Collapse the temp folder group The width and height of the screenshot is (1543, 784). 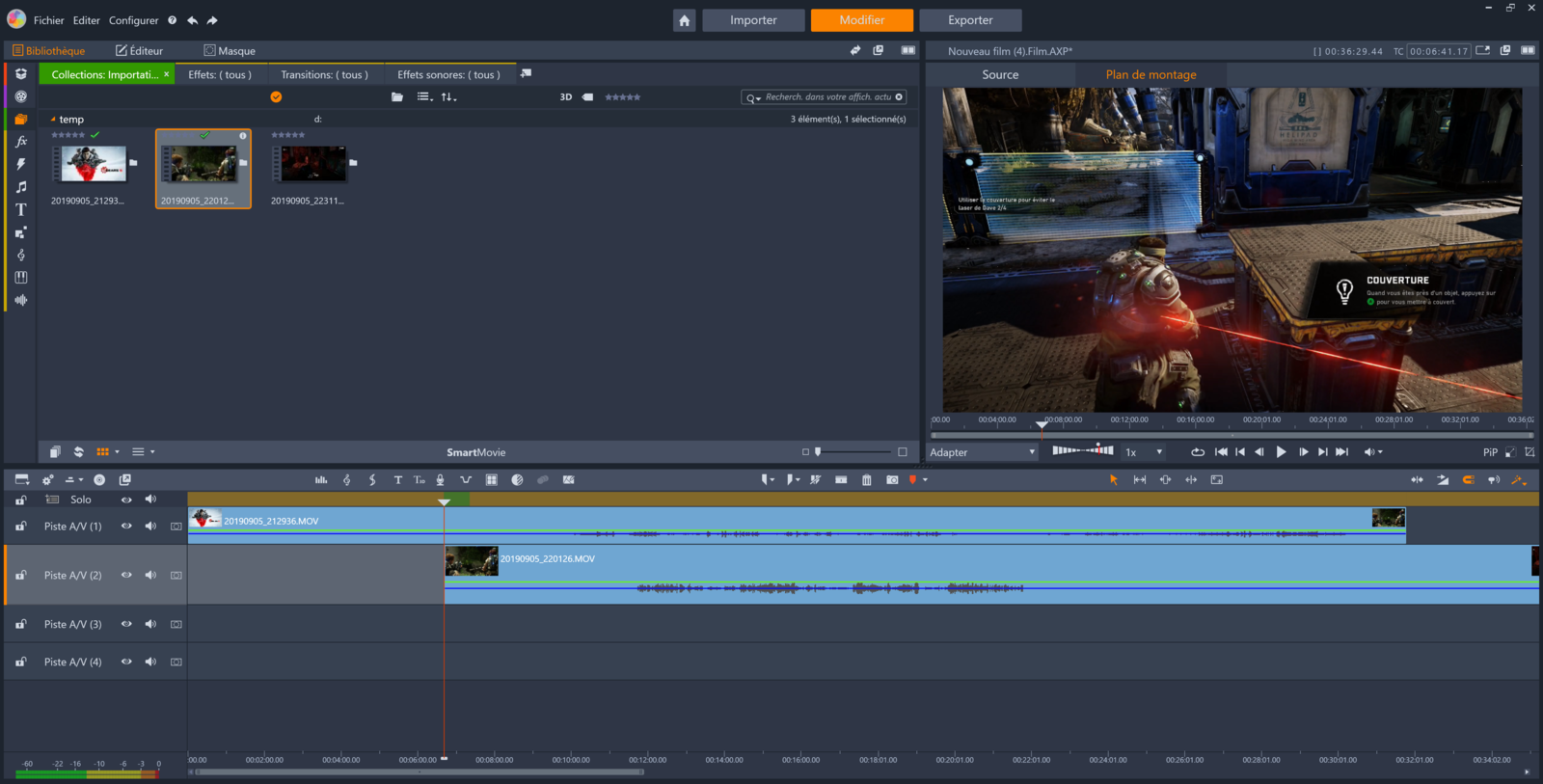pyautogui.click(x=53, y=120)
